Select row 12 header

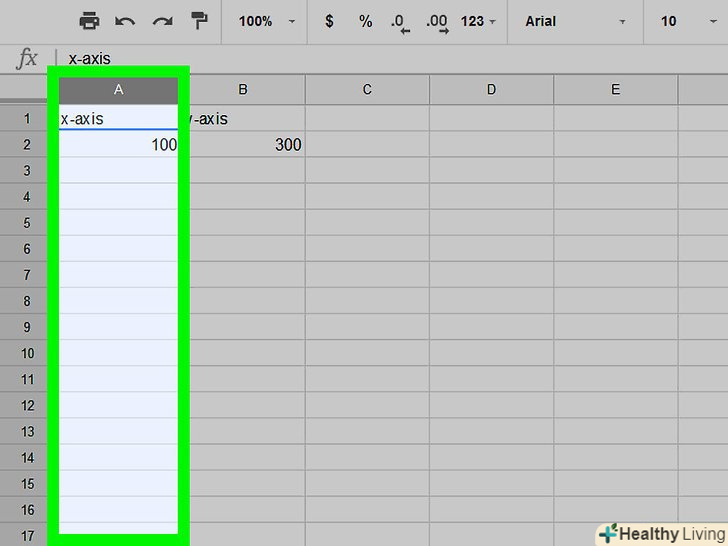pyautogui.click(x=26, y=405)
